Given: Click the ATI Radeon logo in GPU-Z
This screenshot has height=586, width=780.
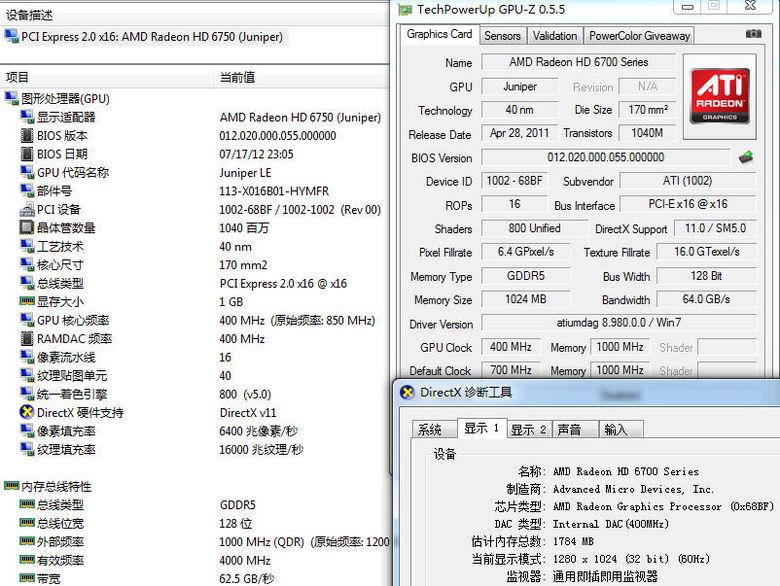Looking at the screenshot, I should 720,96.
